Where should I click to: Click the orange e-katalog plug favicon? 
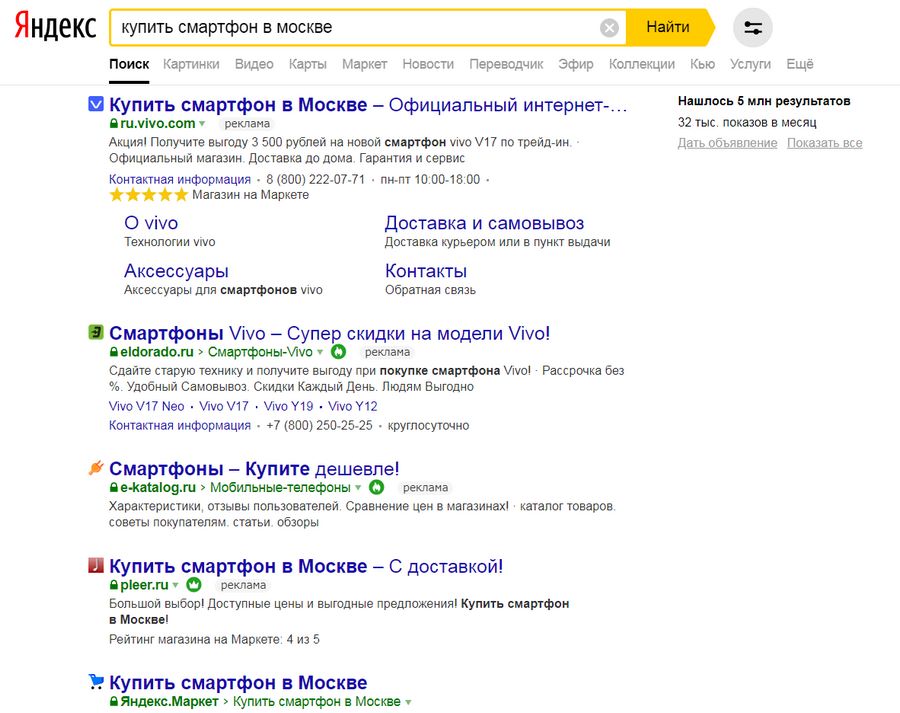pos(96,468)
